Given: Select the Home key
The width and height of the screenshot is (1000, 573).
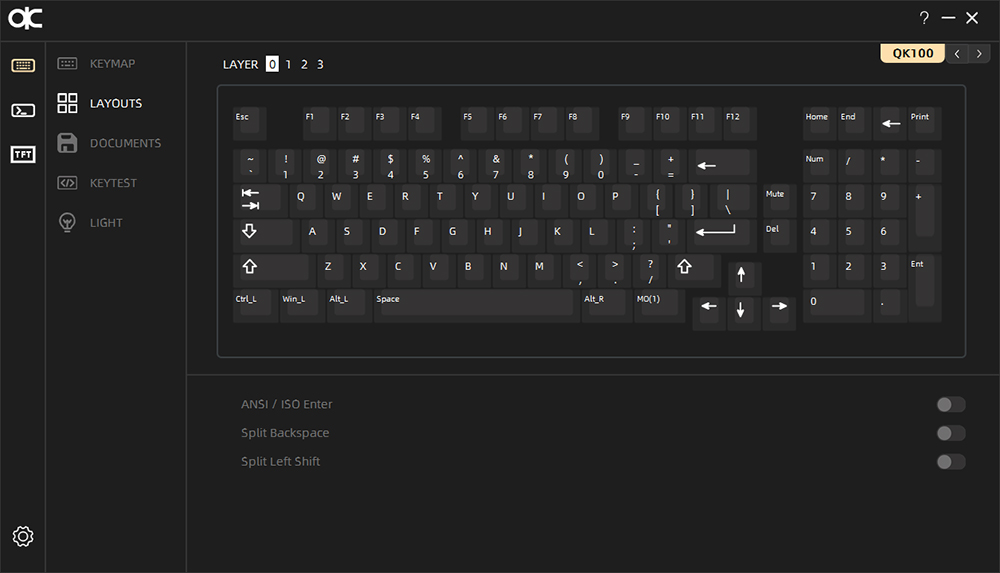Looking at the screenshot, I should (x=819, y=123).
